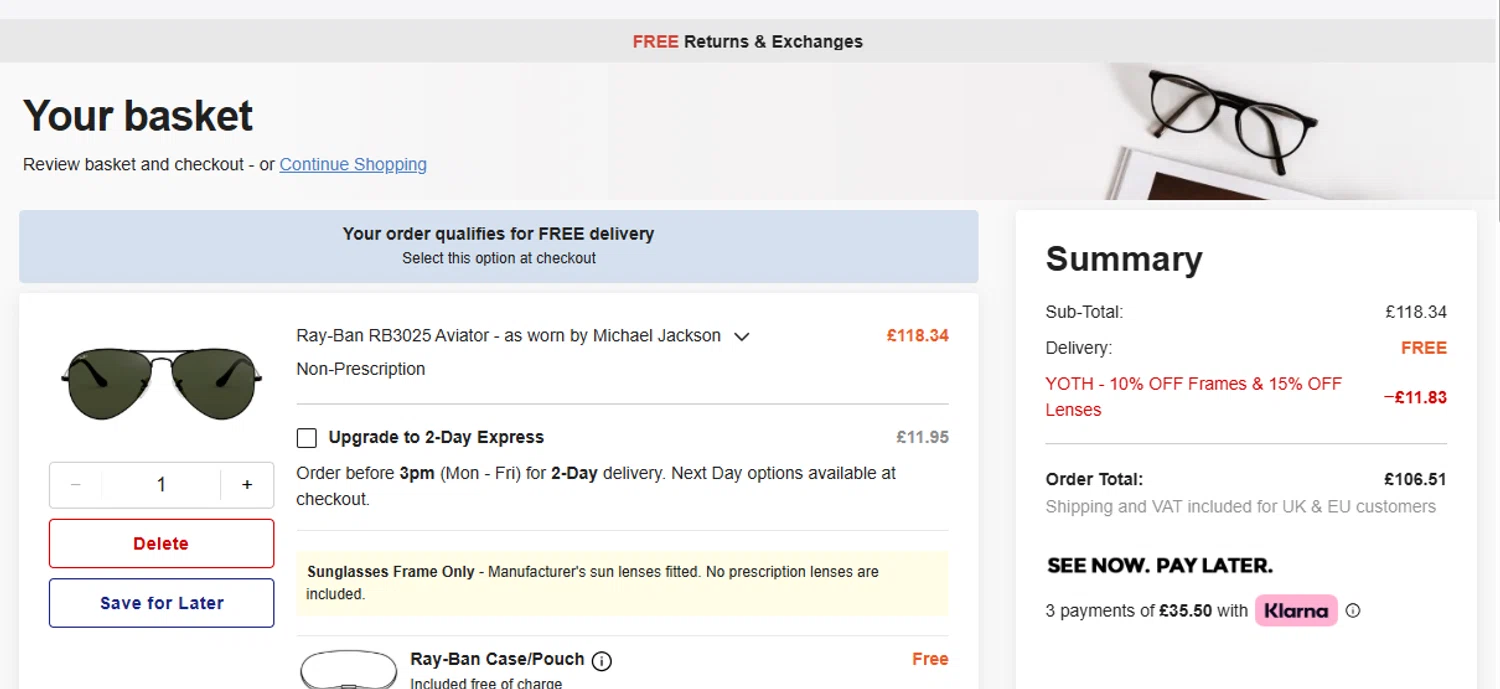Decrease quantity with the minus button
This screenshot has width=1500, height=689.
tap(76, 485)
